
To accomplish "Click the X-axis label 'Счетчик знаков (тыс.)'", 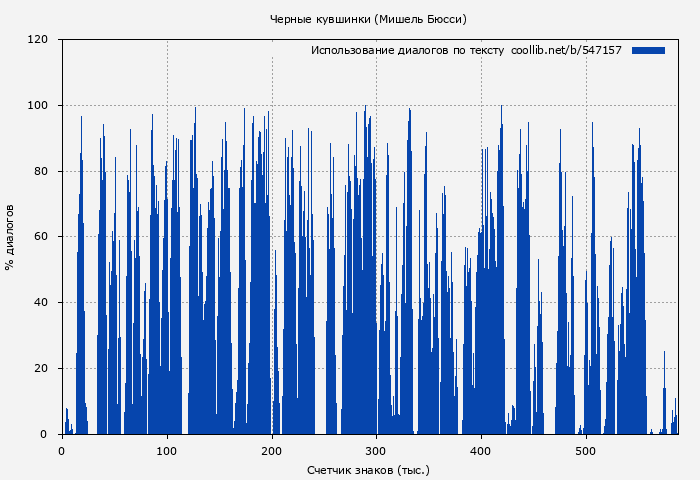I will [x=368, y=469].
